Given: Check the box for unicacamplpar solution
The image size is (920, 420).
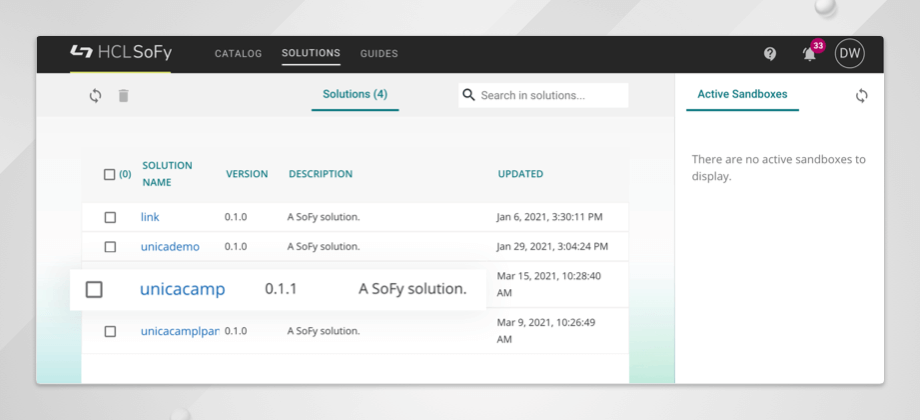Looking at the screenshot, I should [110, 331].
